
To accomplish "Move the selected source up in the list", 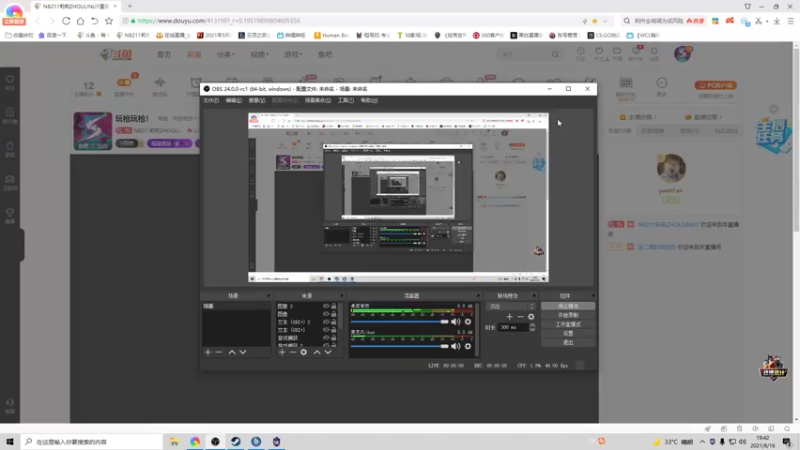I will pyautogui.click(x=317, y=352).
